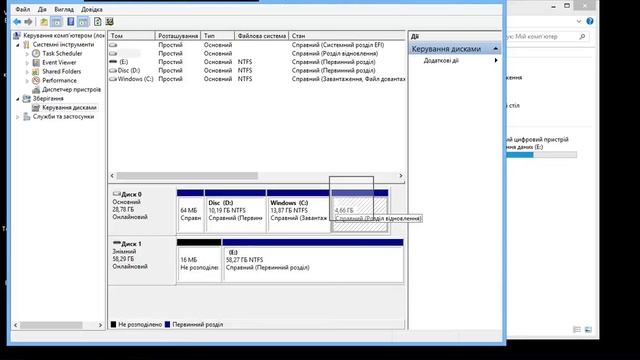Go back with the blue left arrow

tap(17, 22)
